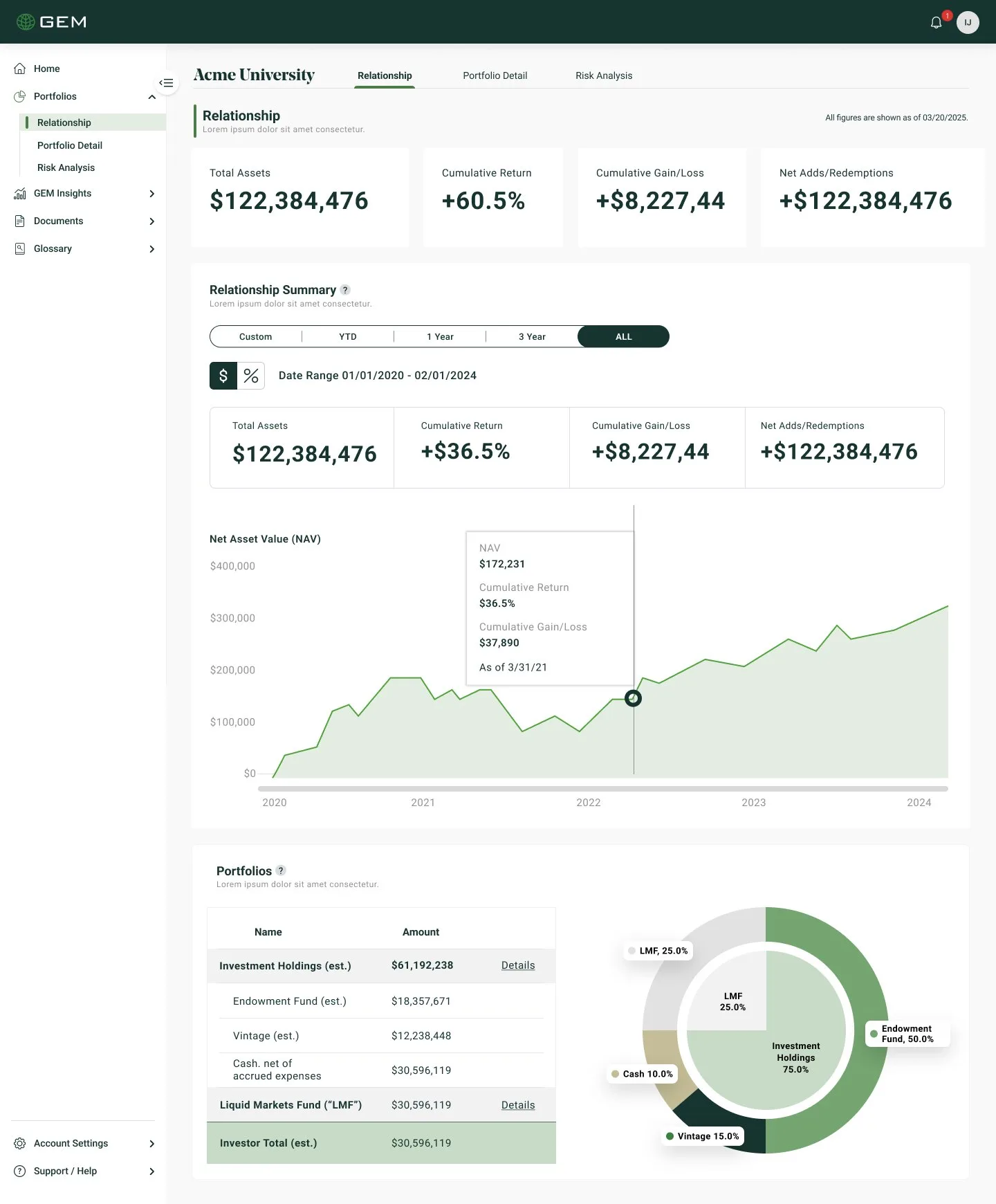Collapse the sidebar with the menu toggle icon
The height and width of the screenshot is (1204, 996).
[166, 83]
